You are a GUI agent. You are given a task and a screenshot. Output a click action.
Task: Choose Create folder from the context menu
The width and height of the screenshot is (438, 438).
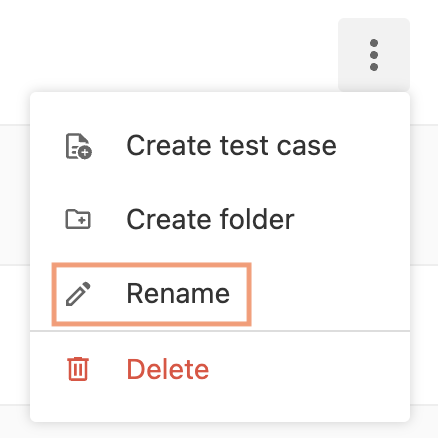(x=220, y=219)
